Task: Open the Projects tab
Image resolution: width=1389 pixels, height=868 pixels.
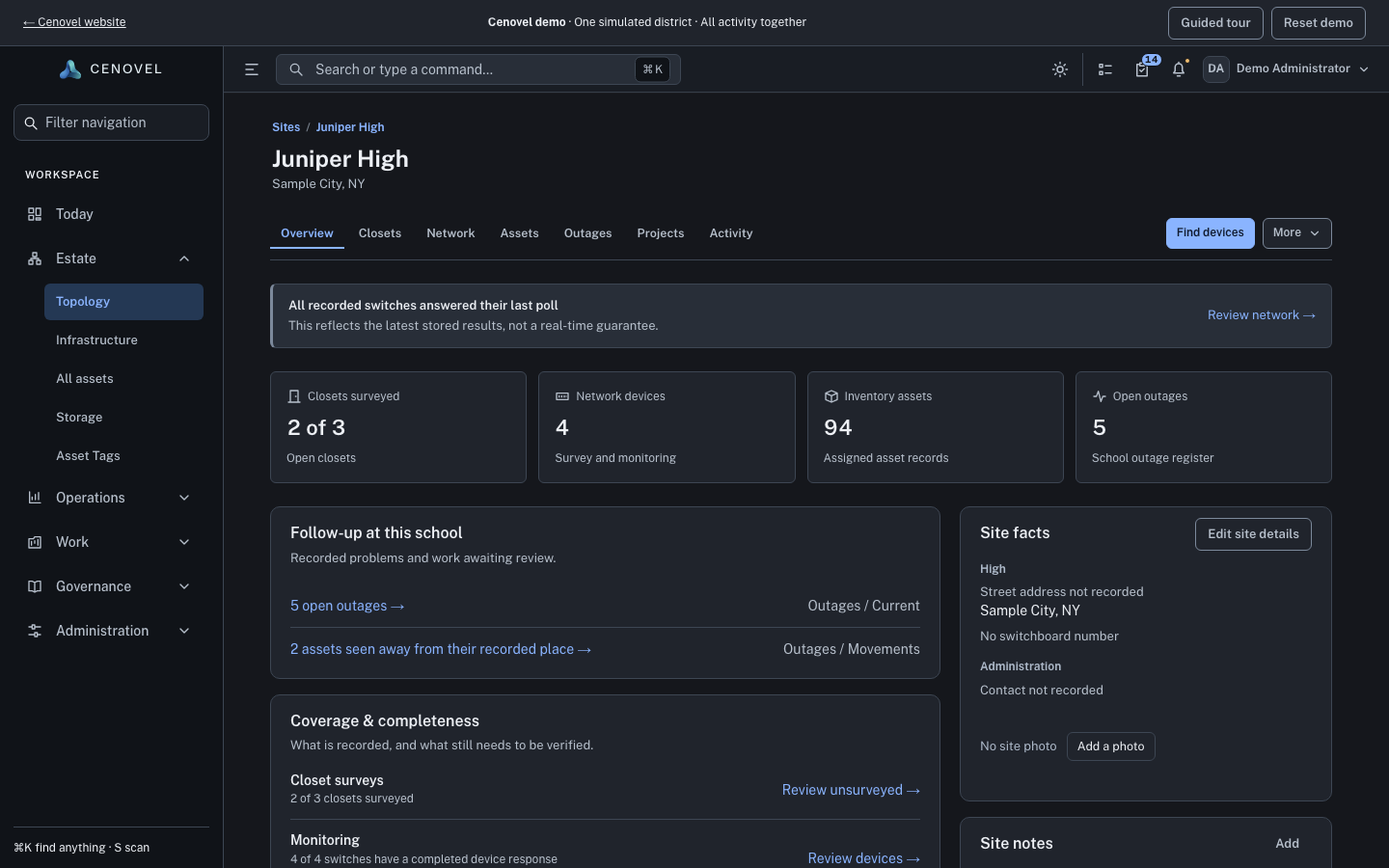Action: coord(661,233)
